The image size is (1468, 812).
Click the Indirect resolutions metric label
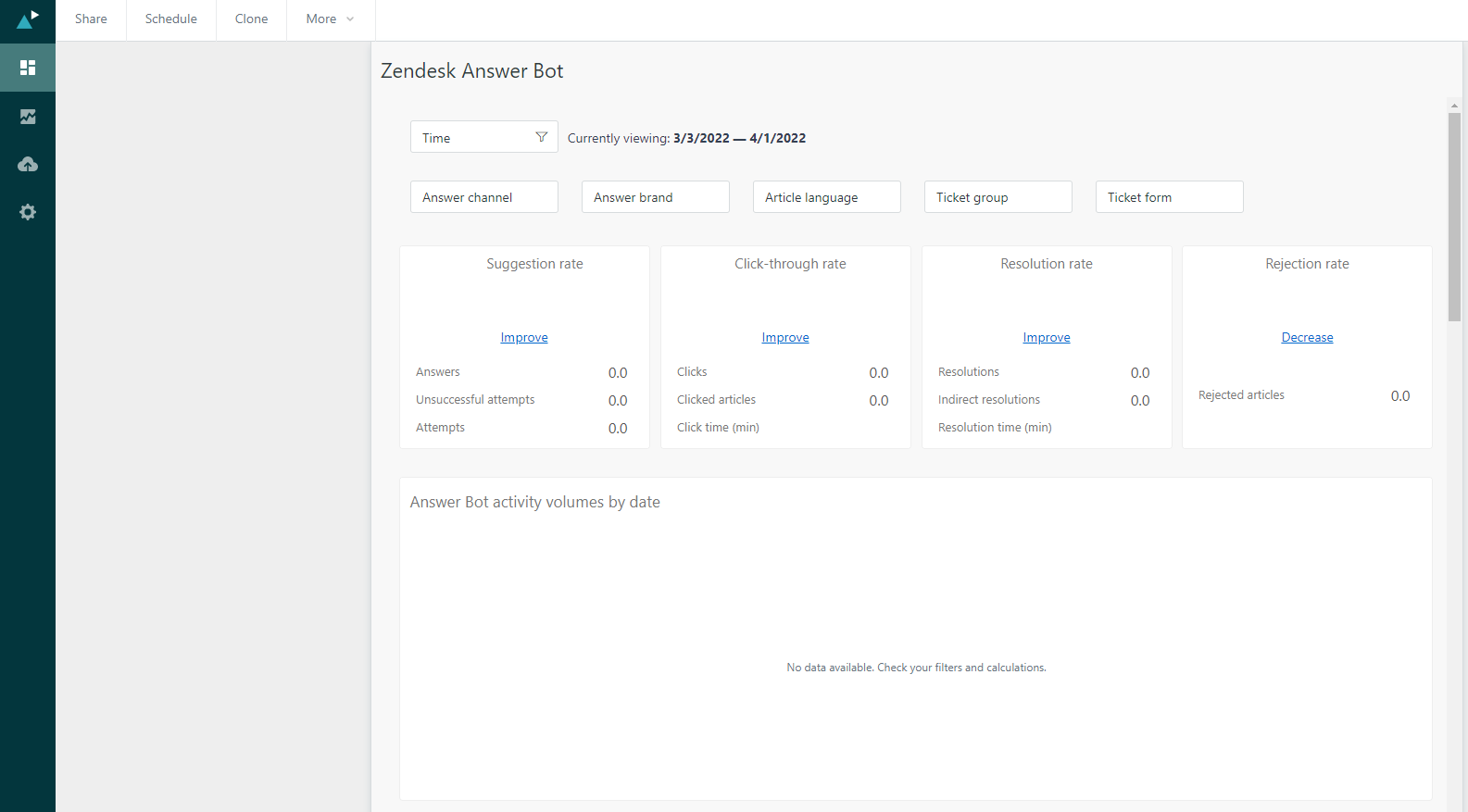(989, 400)
